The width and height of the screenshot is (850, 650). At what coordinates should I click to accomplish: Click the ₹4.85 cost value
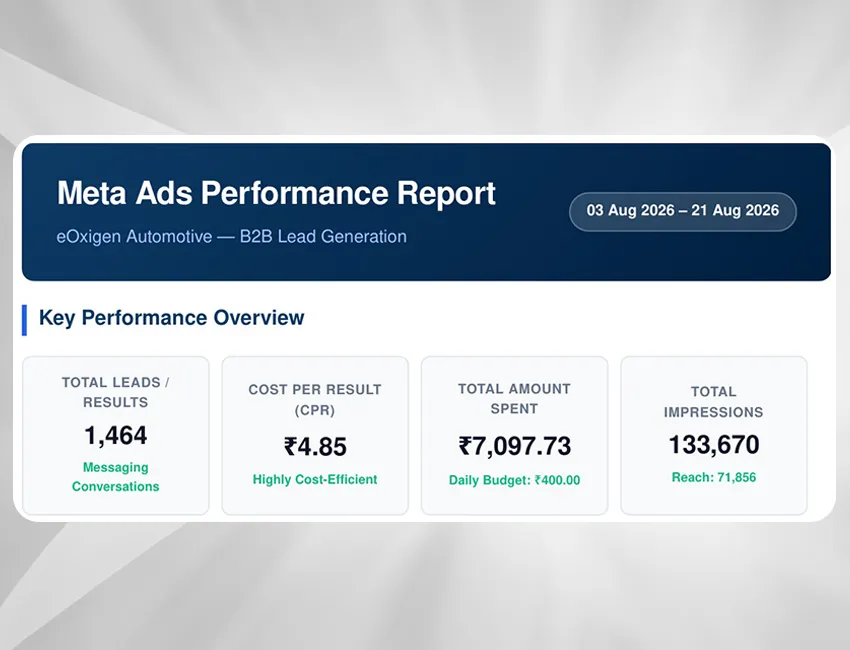[315, 447]
